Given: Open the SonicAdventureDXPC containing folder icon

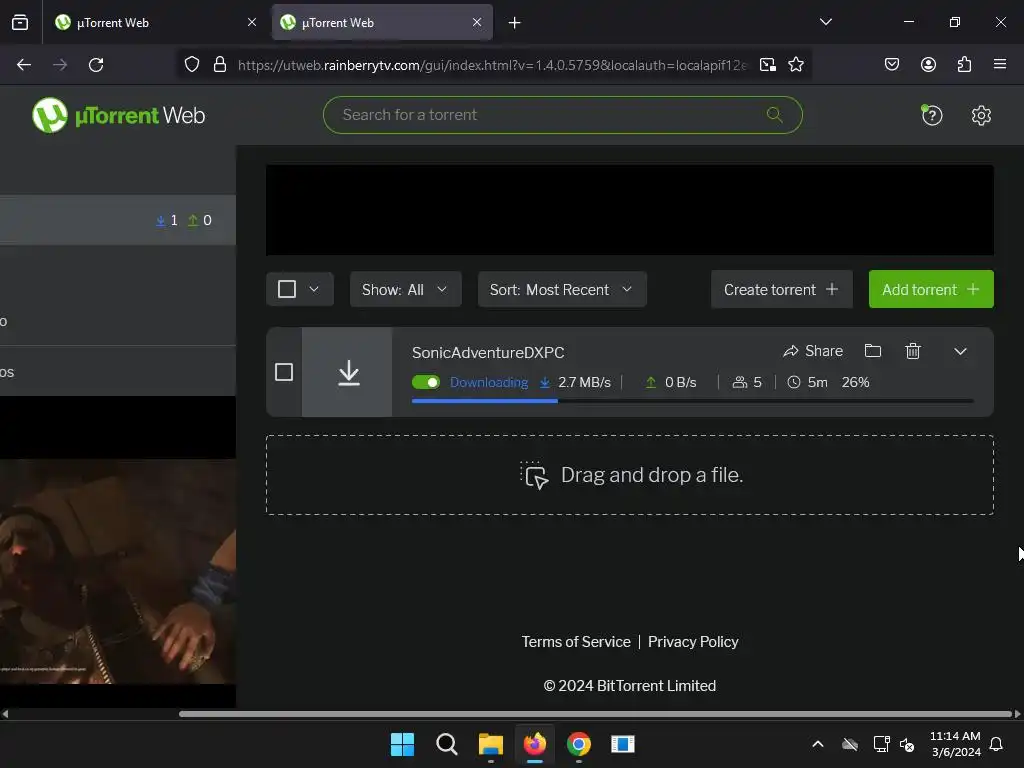Looking at the screenshot, I should click(x=872, y=351).
